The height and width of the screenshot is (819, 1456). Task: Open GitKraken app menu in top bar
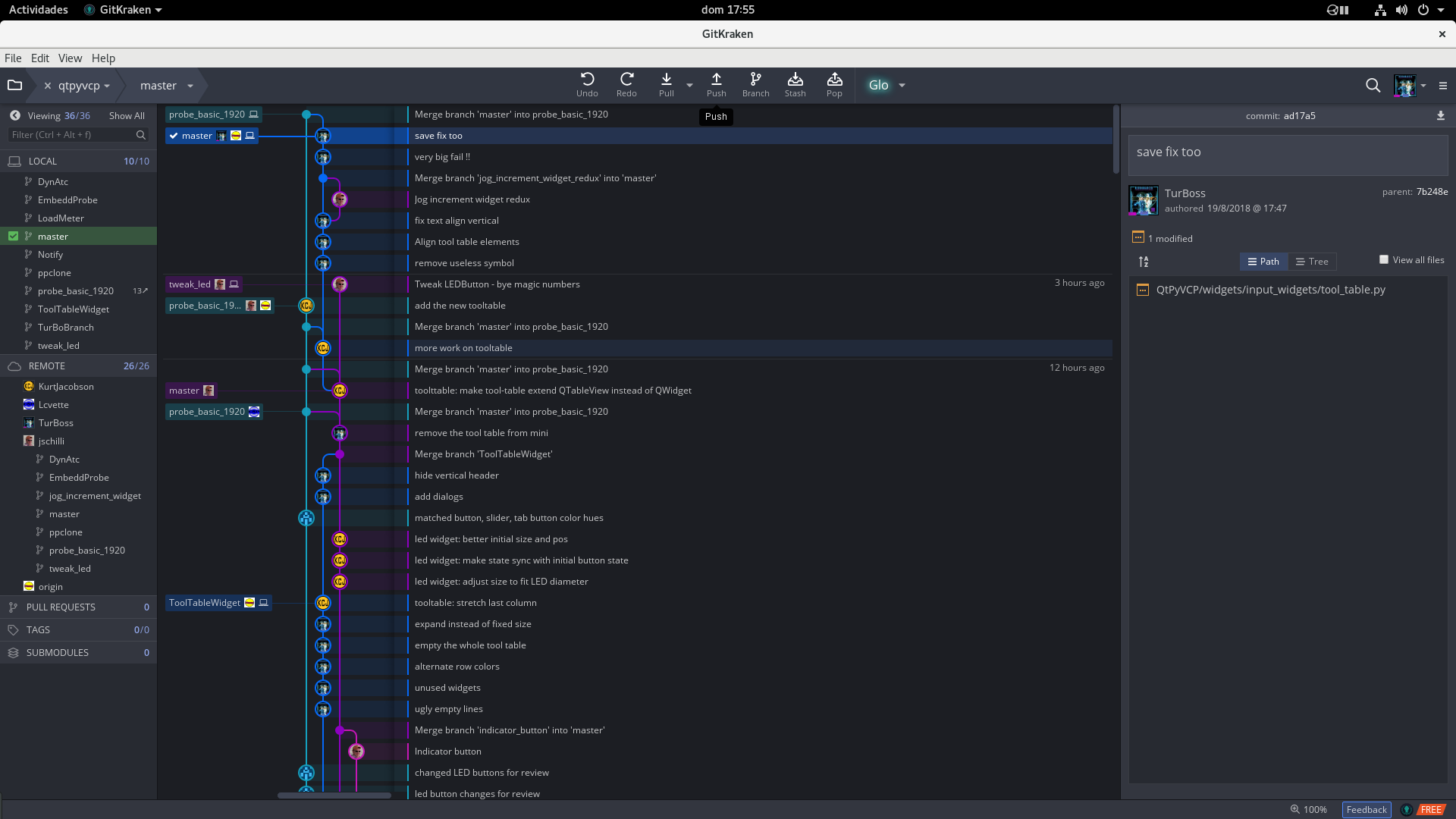click(x=123, y=10)
